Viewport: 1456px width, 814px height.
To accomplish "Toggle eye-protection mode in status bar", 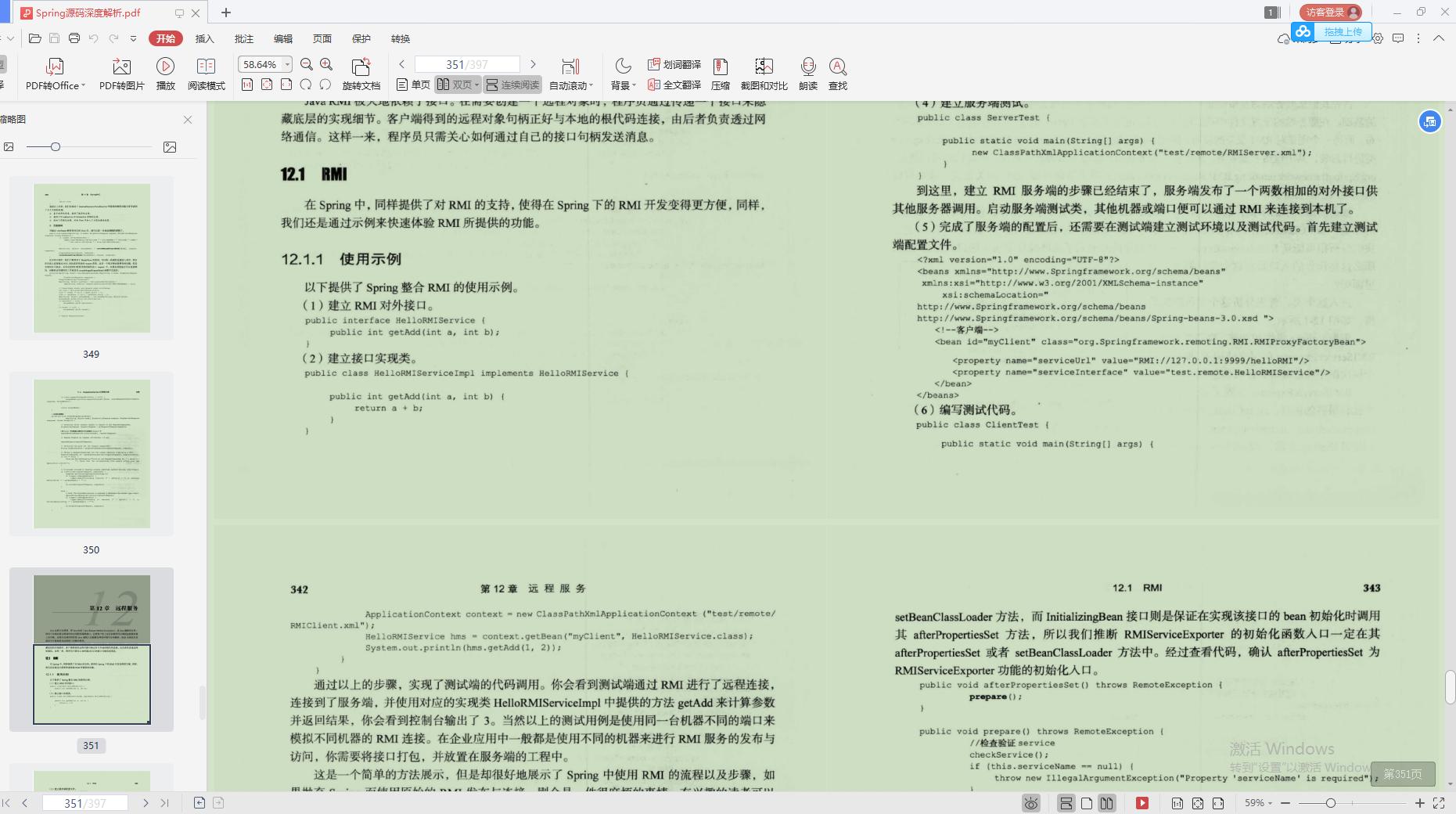I will click(x=1030, y=803).
